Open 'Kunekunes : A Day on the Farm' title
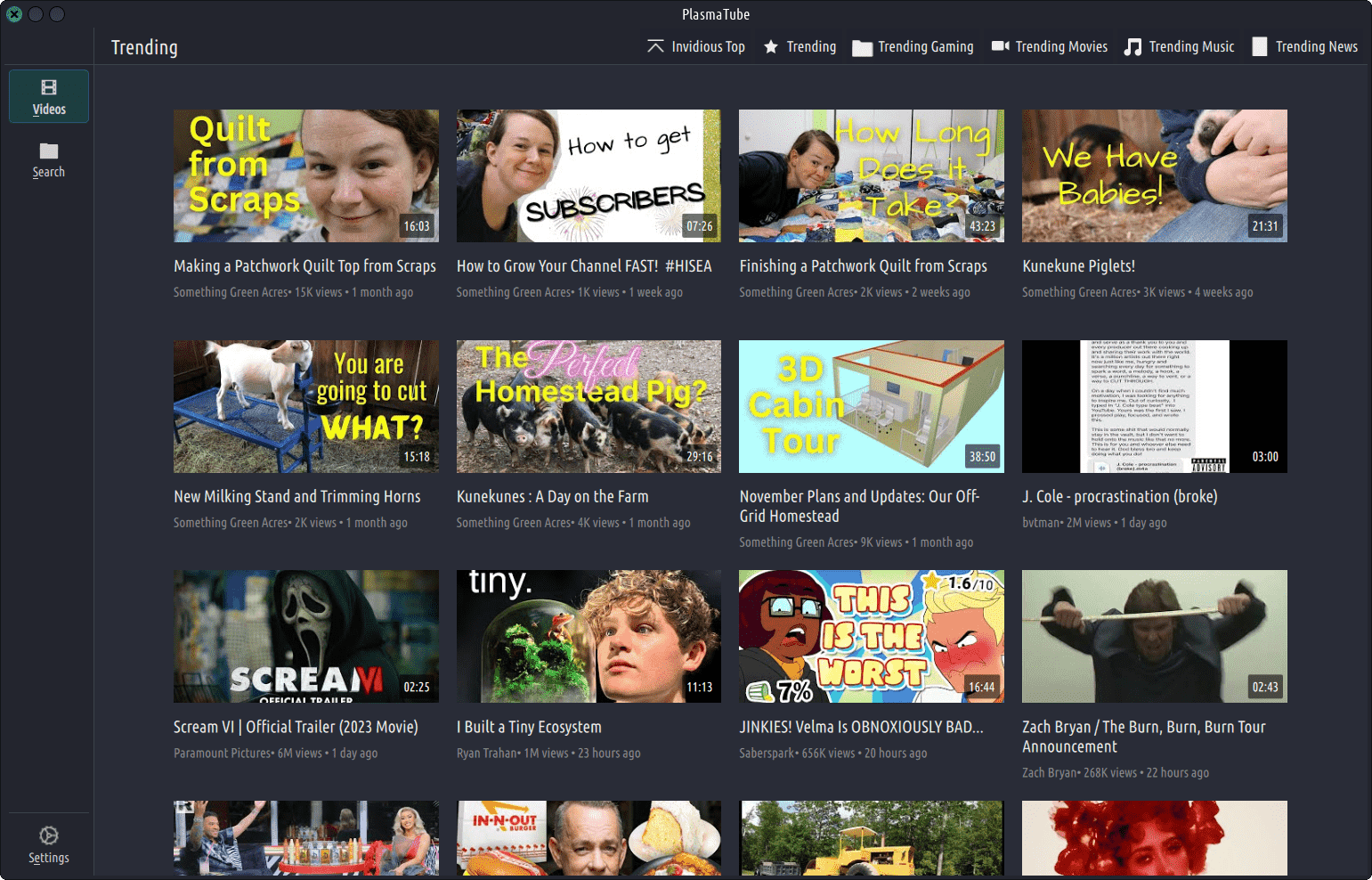Viewport: 1372px width, 880px height. click(x=552, y=497)
